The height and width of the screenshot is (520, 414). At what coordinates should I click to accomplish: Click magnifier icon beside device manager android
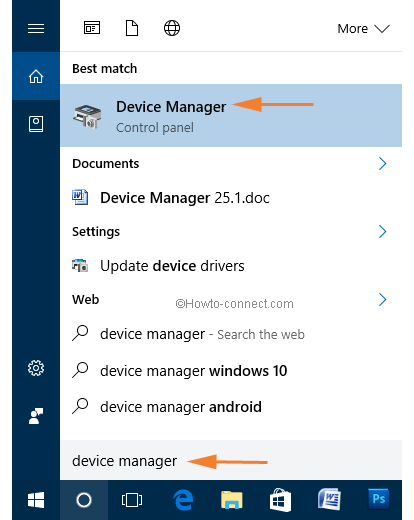pos(80,406)
